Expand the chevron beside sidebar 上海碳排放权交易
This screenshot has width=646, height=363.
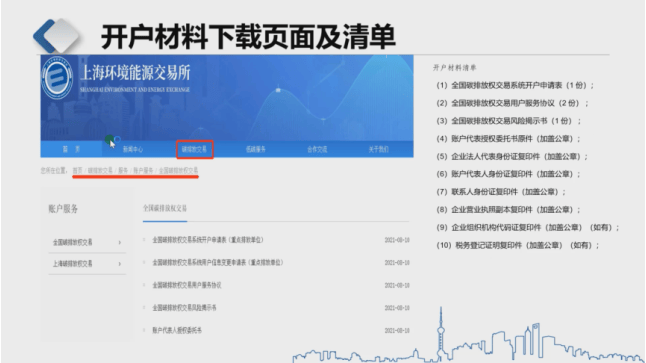click(x=119, y=264)
